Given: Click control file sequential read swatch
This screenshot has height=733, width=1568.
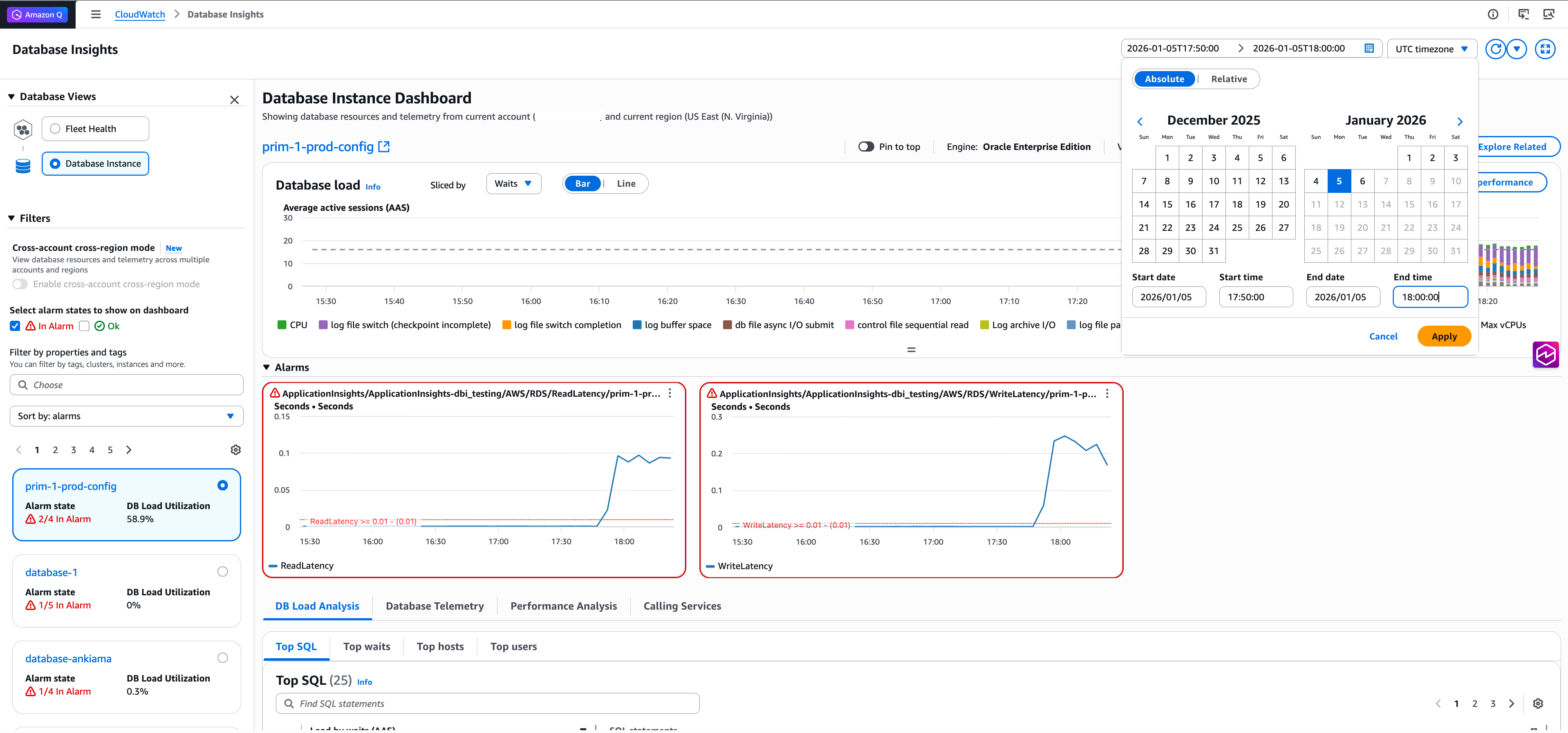Looking at the screenshot, I should click(x=850, y=325).
